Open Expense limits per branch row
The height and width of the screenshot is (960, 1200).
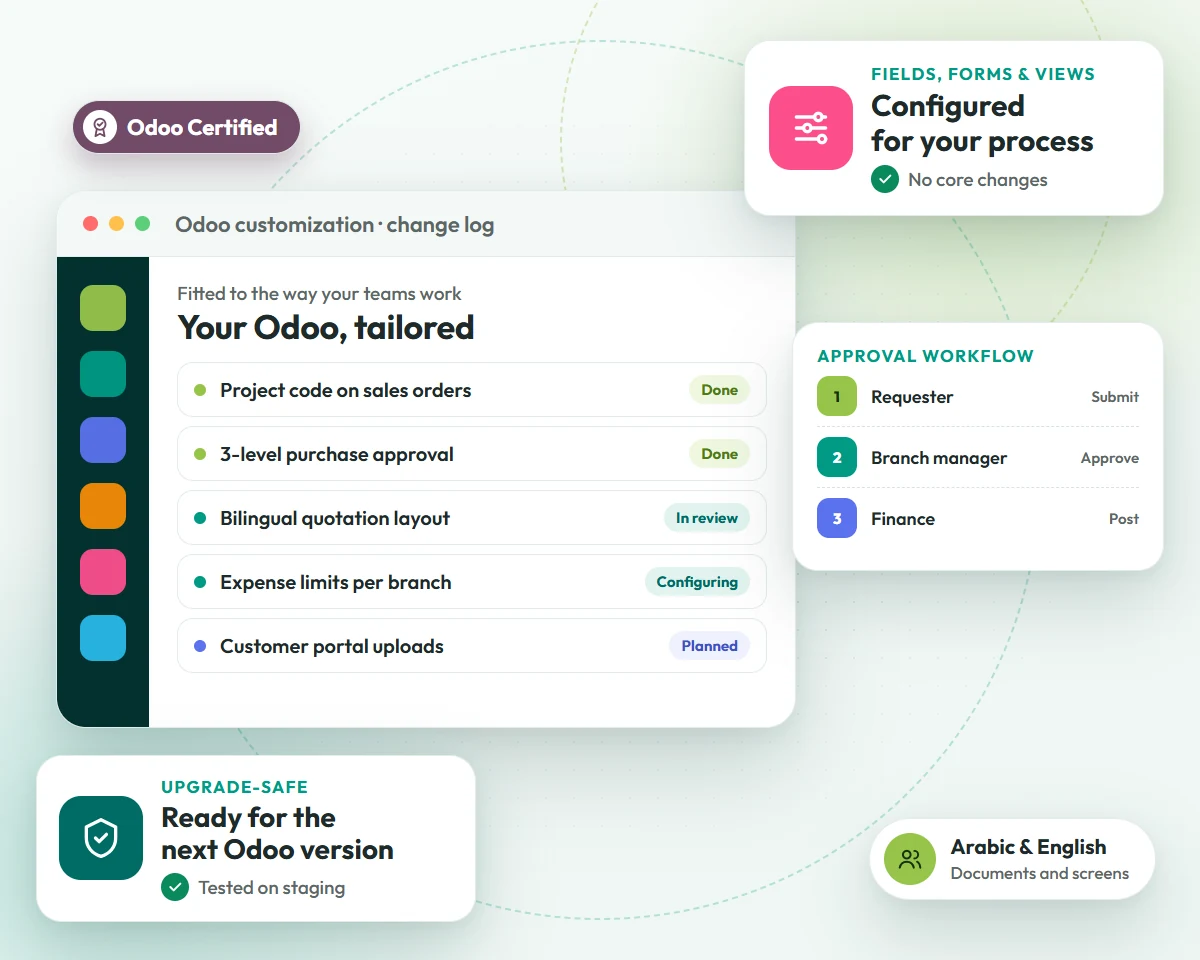472,582
